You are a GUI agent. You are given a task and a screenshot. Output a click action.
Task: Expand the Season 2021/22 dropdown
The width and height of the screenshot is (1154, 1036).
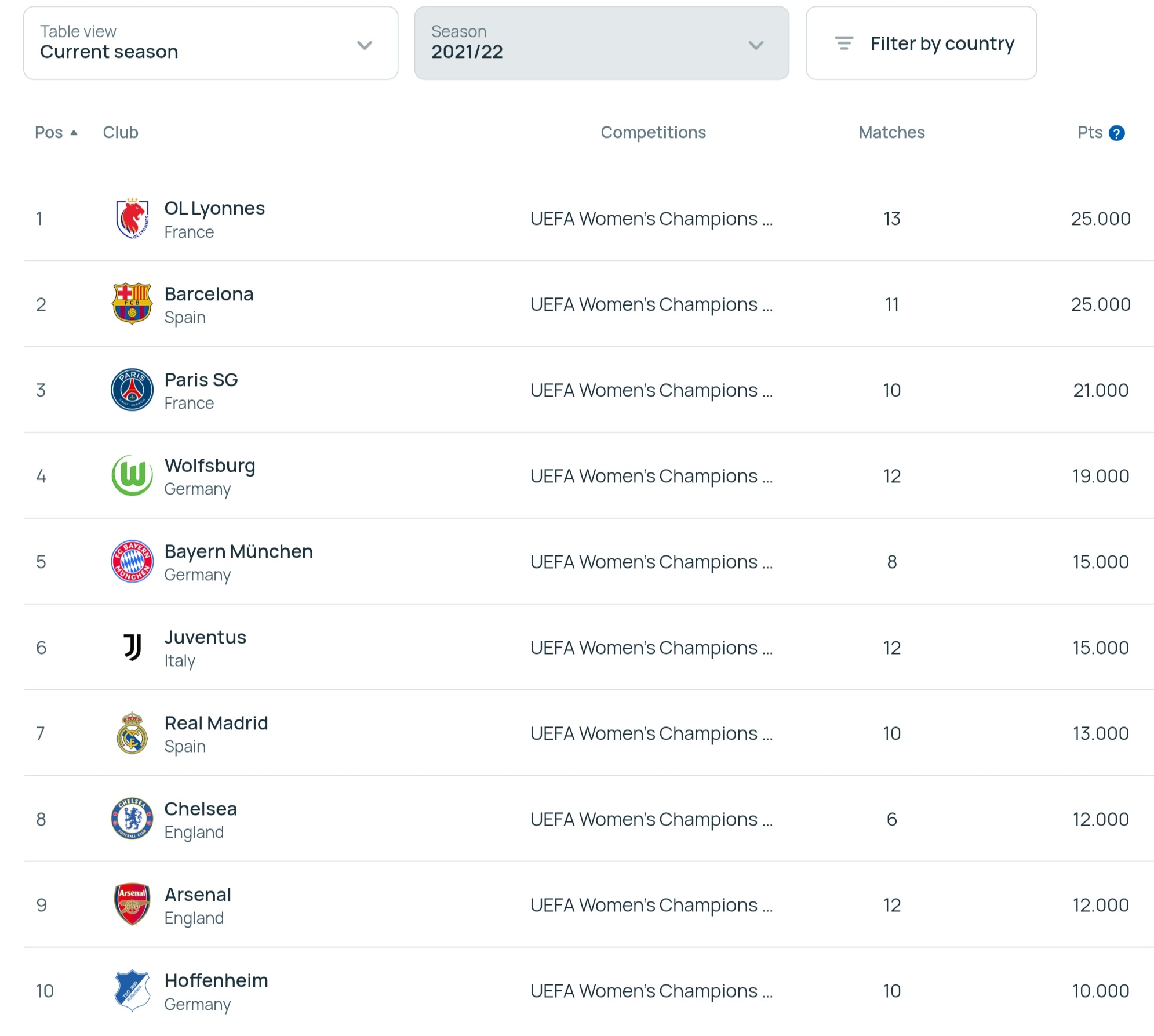[x=601, y=43]
